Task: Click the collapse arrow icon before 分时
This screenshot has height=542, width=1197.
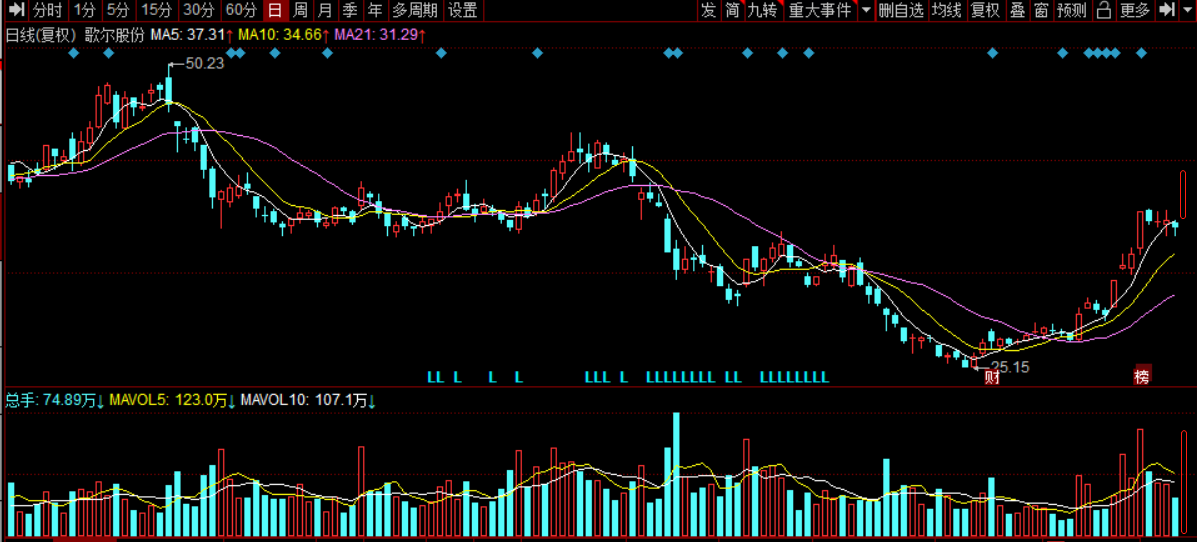Action: [16, 10]
